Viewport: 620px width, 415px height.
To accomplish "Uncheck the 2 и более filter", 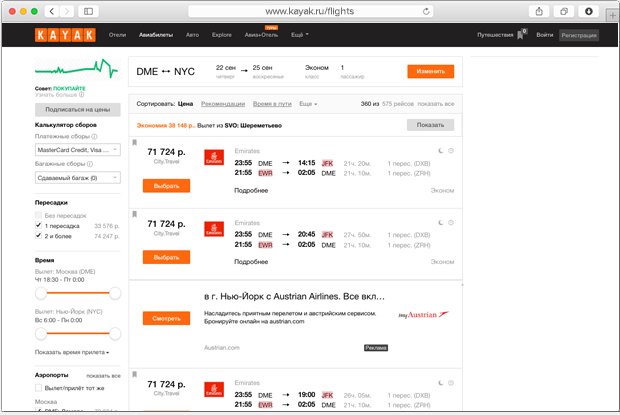I will (x=38, y=236).
